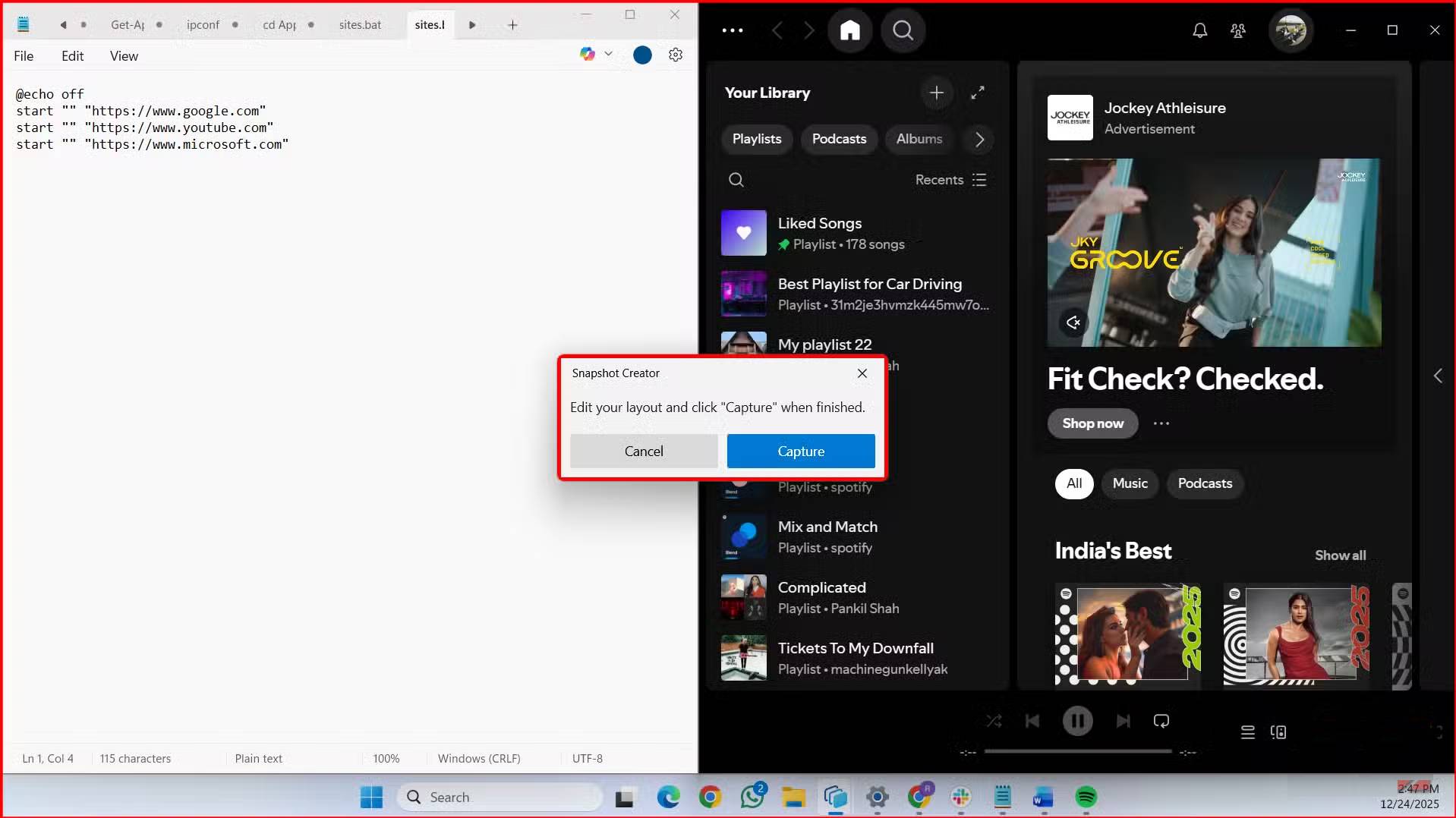The image size is (1456, 818).
Task: Open the Spotify notifications bell
Action: coord(1199,30)
